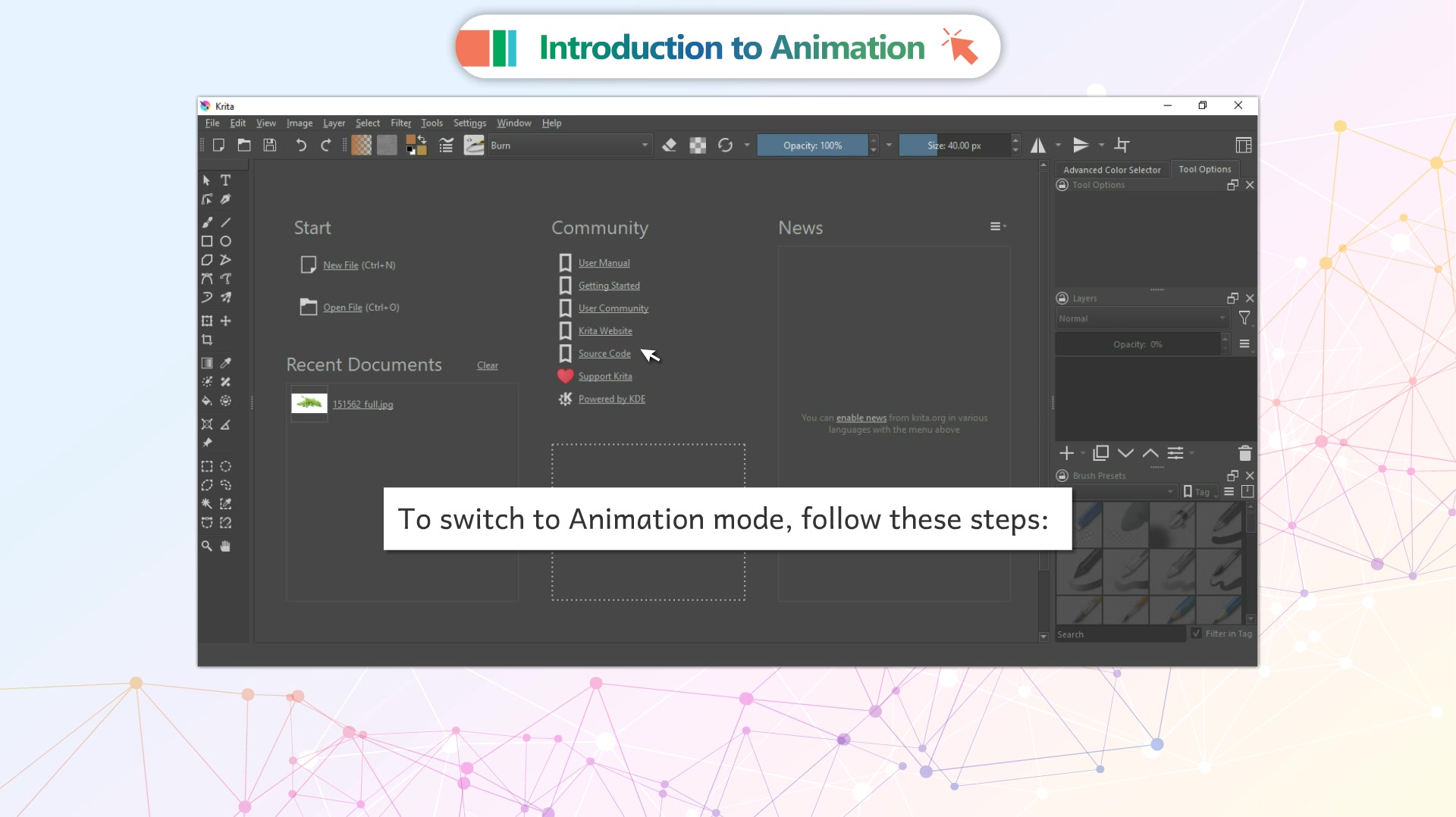Select the Color Picker eyedropper tool
Screen dimensions: 1456x817
[x=225, y=363]
